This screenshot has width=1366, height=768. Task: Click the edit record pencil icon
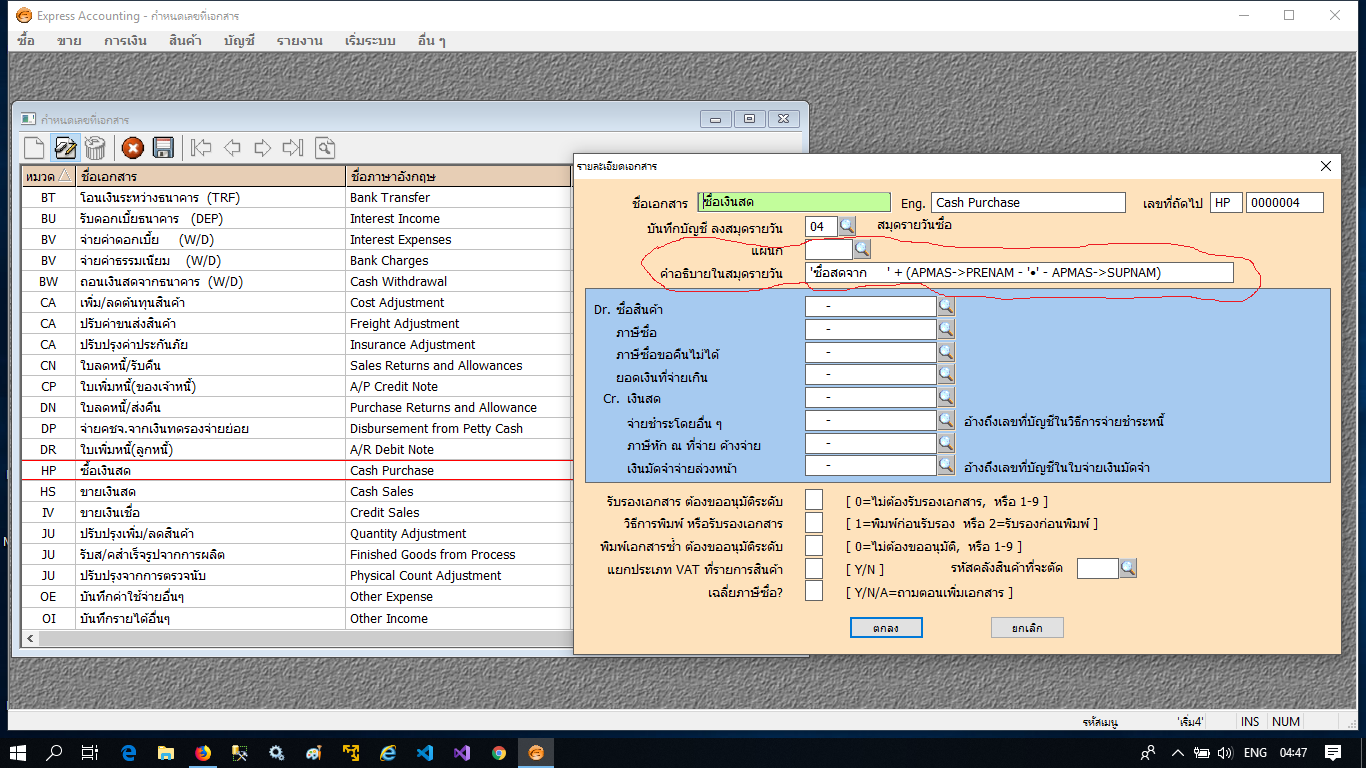point(65,148)
